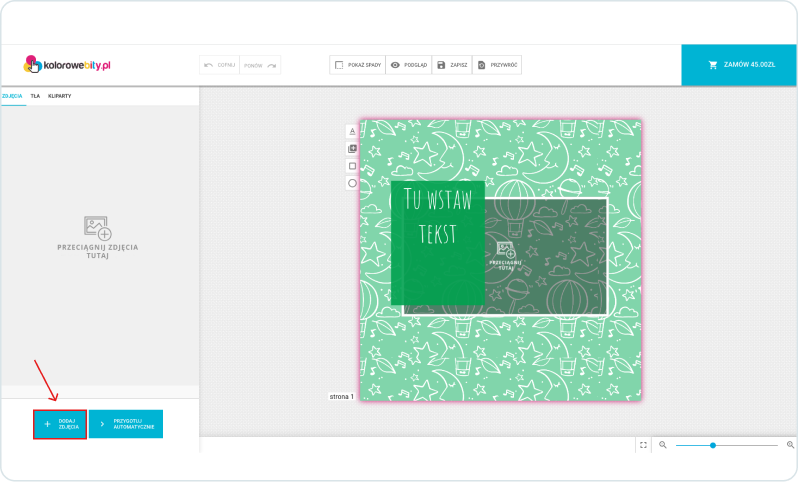Click the Zamów 45.00zł cart button
798x482 pixels.
(739, 65)
